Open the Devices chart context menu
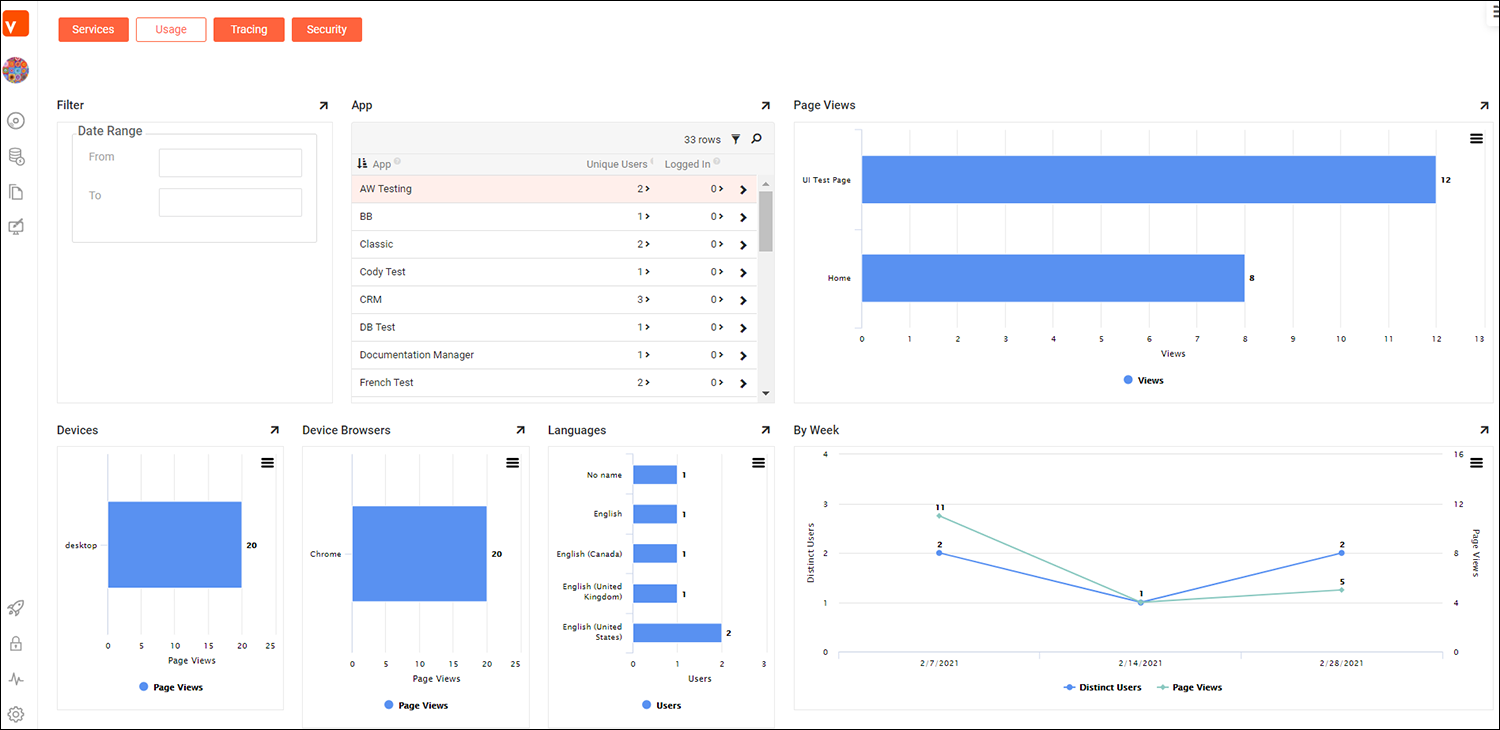The image size is (1500, 730). pos(267,462)
